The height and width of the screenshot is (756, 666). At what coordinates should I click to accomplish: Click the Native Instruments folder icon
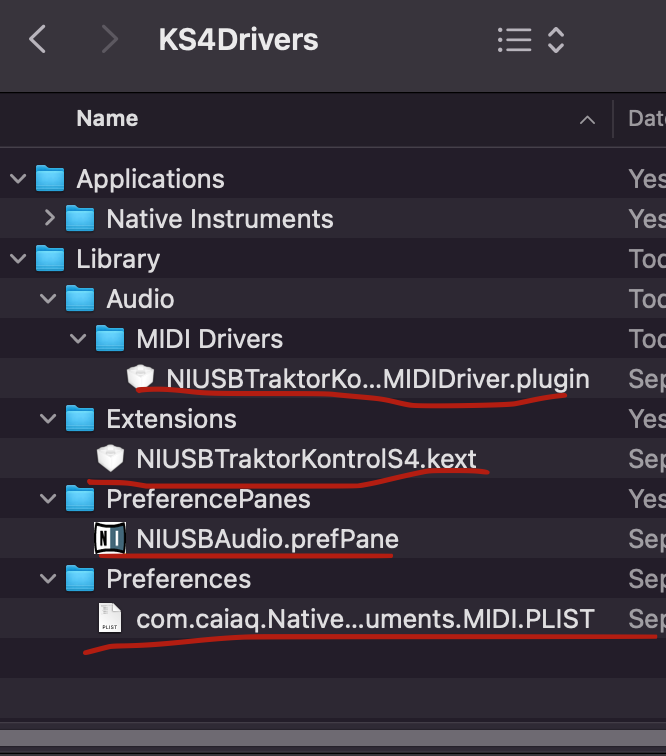pos(80,219)
